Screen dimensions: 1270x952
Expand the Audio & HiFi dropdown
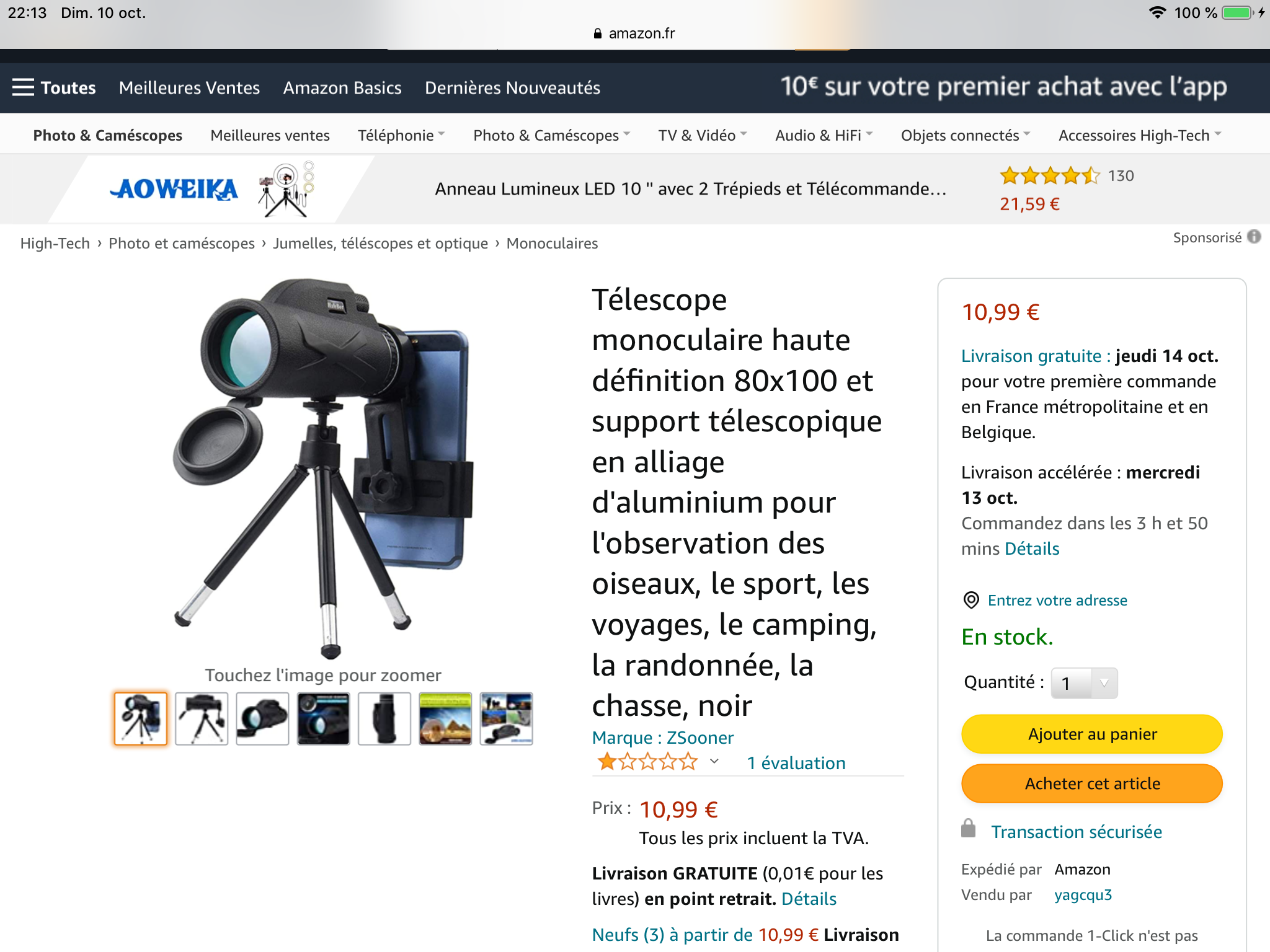coord(824,135)
